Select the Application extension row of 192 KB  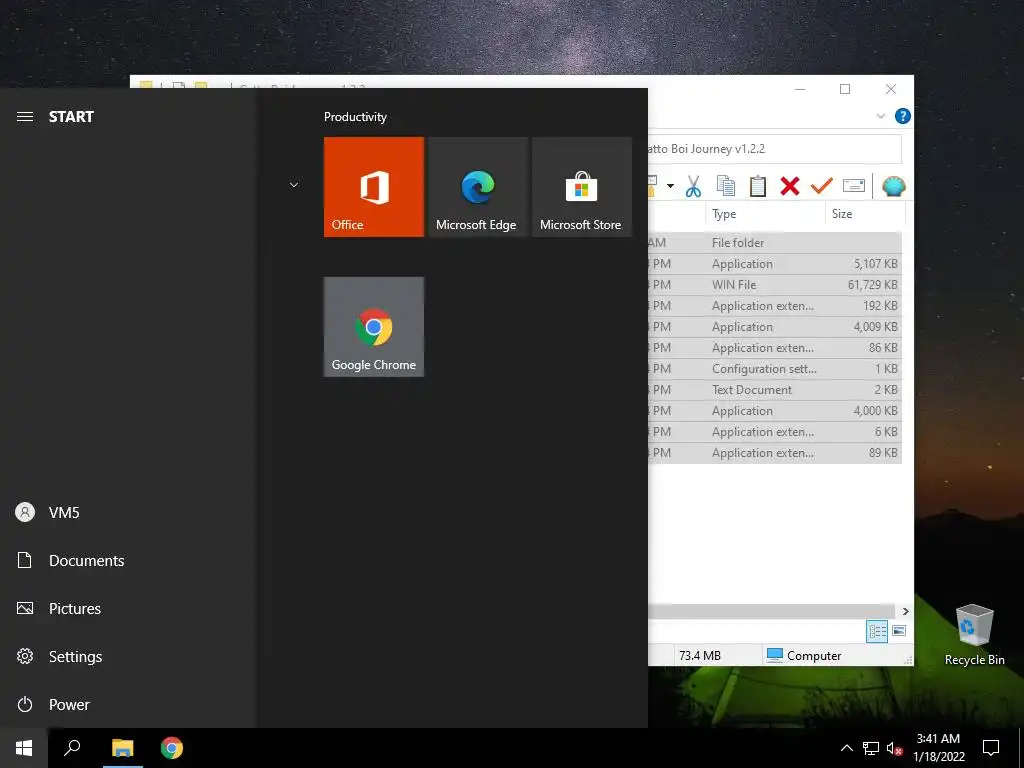[x=775, y=306]
